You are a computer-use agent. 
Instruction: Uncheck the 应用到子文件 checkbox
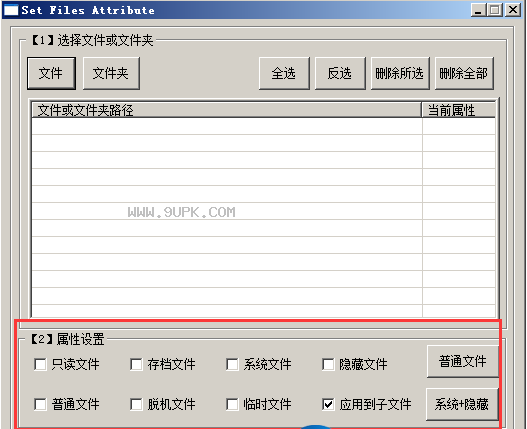(328, 404)
